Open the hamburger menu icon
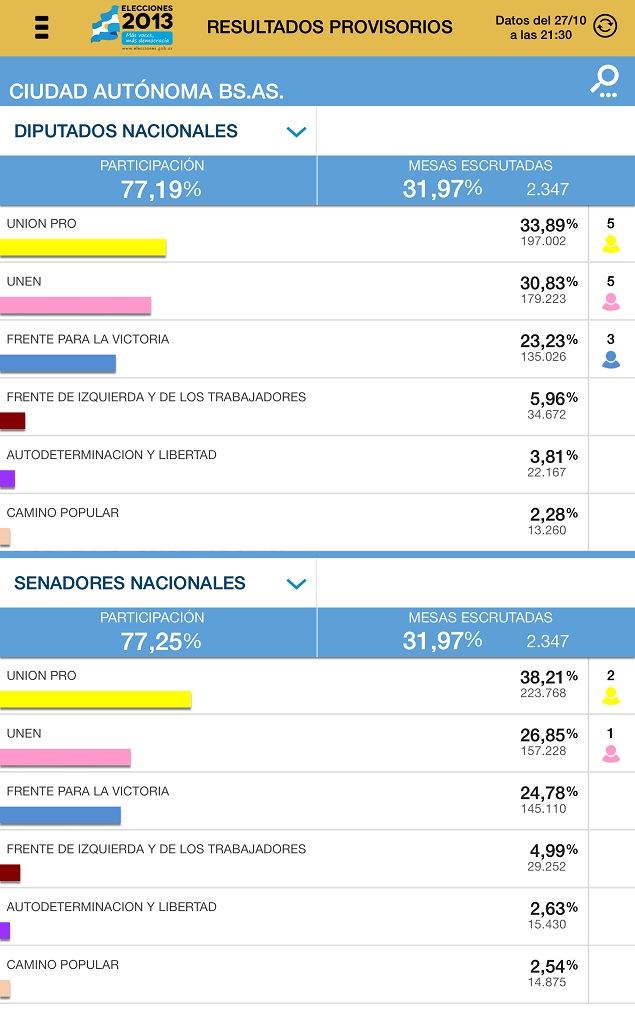The image size is (635, 1018). (42, 27)
